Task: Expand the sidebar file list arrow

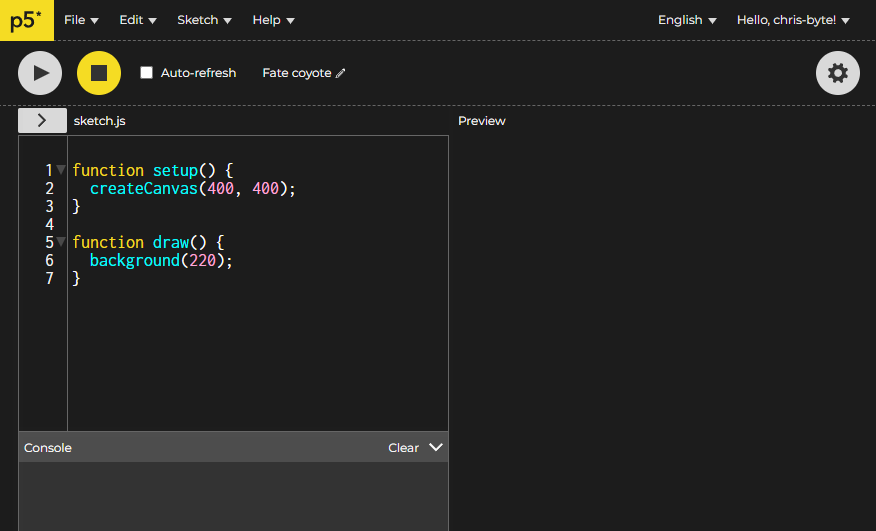Action: (x=42, y=120)
